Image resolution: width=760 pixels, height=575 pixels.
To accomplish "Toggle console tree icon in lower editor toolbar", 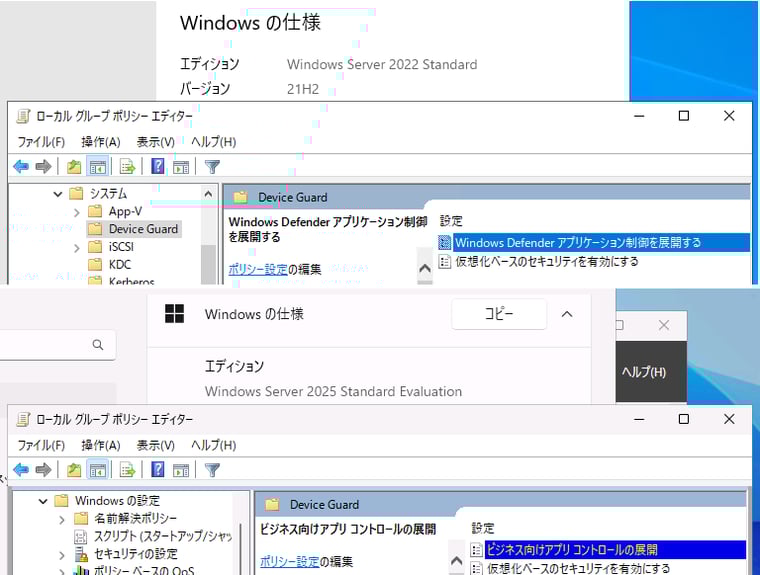I will click(x=97, y=469).
